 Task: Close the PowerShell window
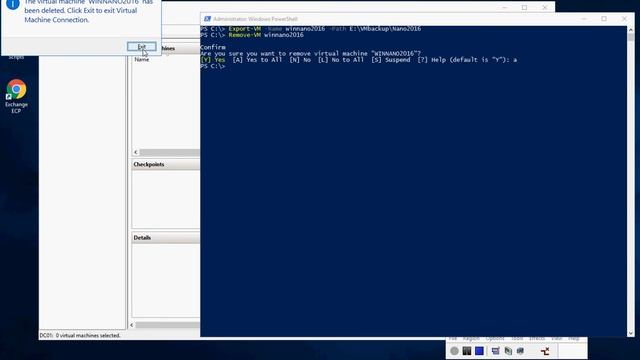(624, 19)
